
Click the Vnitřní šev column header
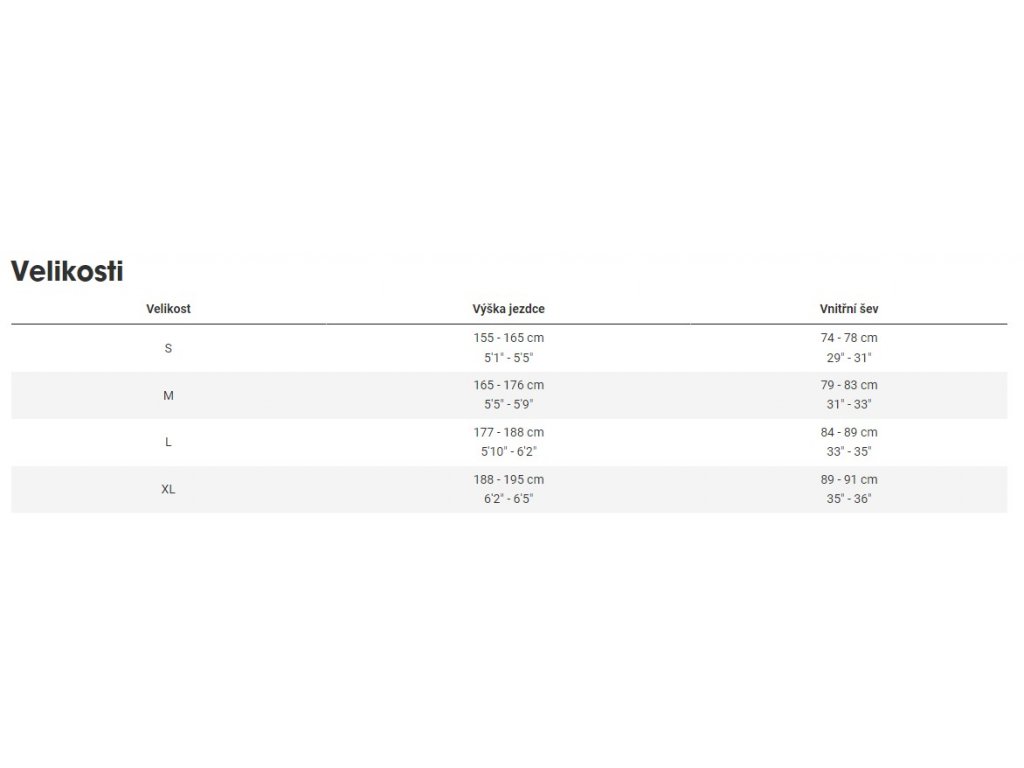(x=848, y=309)
